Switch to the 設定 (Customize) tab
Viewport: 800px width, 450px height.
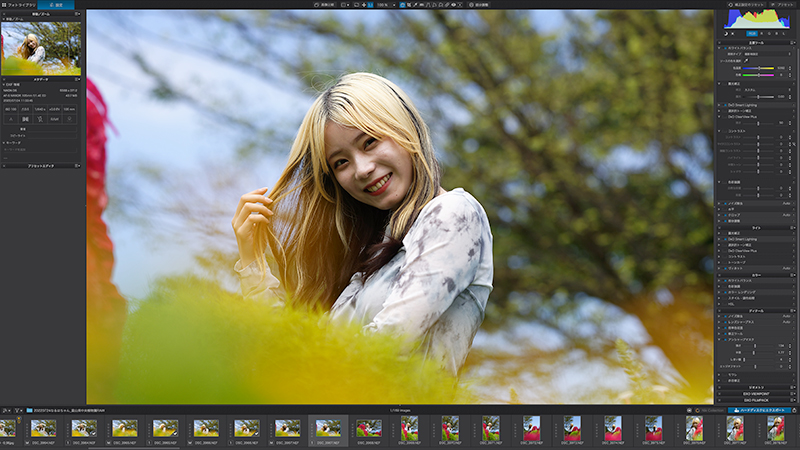click(x=56, y=5)
